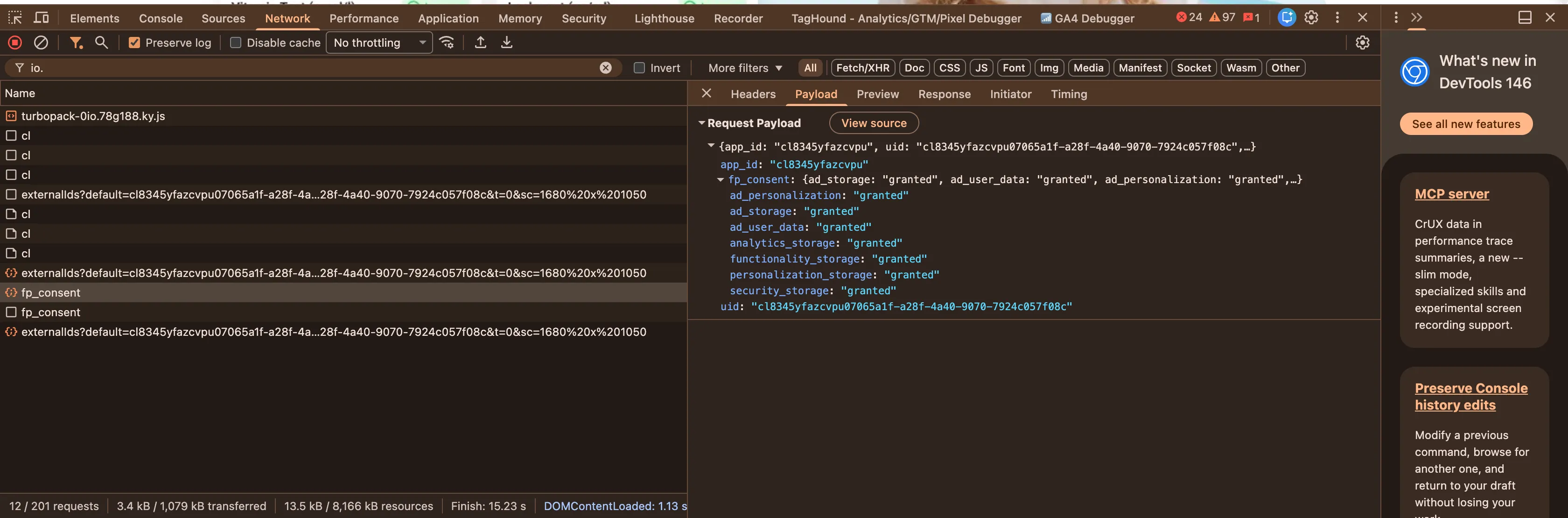Show more drawer tabs chevron
Image resolution: width=1568 pixels, height=518 pixels.
[1416, 18]
